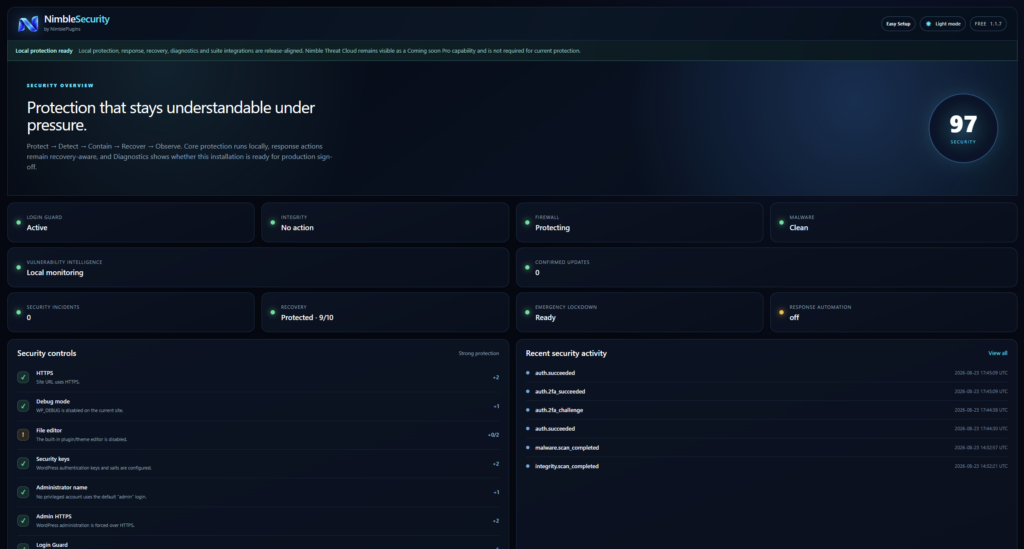Click the Admin HTTPS green check icon
Image resolution: width=1024 pixels, height=549 pixels.
pos(23,521)
